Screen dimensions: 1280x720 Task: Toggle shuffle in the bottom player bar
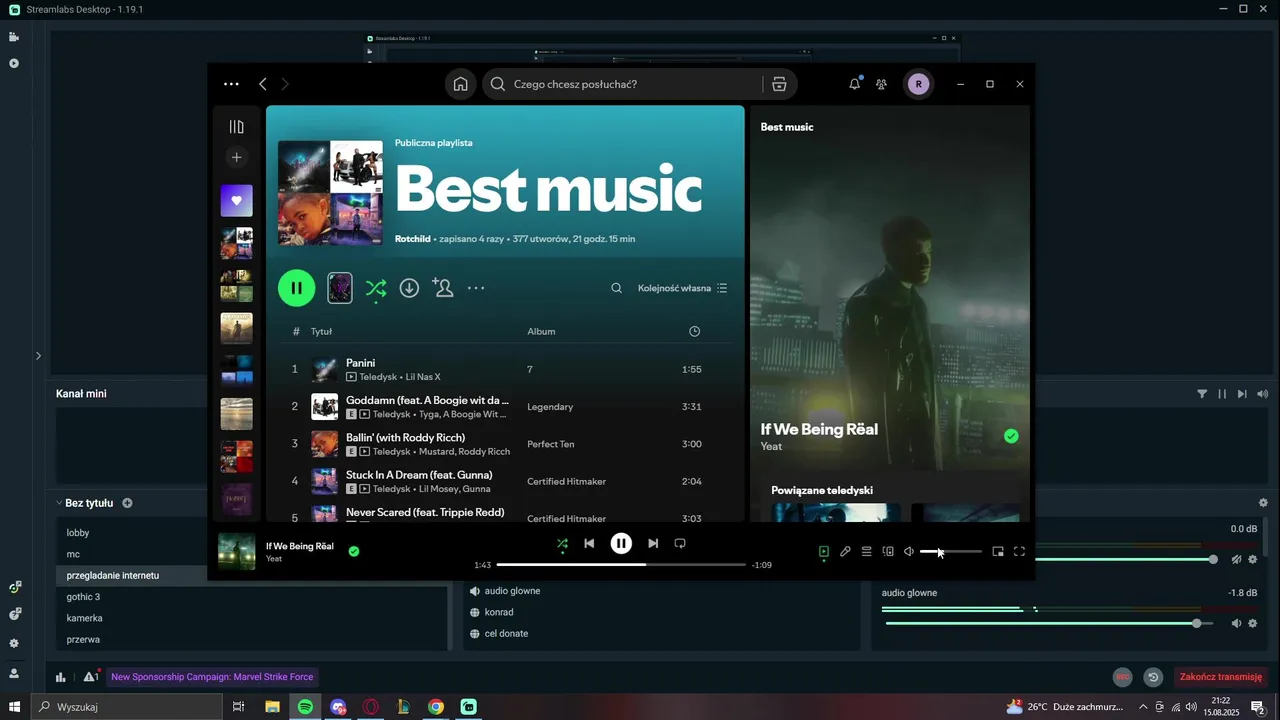tap(562, 543)
